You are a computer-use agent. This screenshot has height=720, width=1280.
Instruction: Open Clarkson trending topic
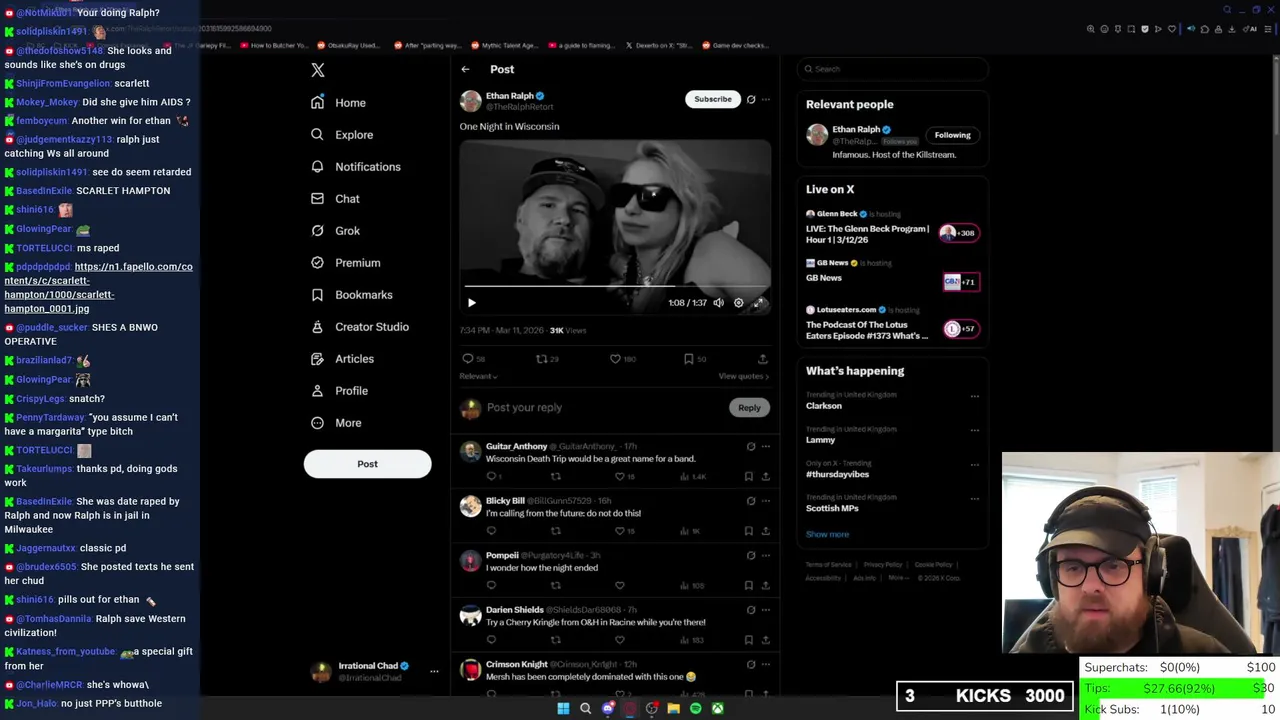[x=824, y=406]
